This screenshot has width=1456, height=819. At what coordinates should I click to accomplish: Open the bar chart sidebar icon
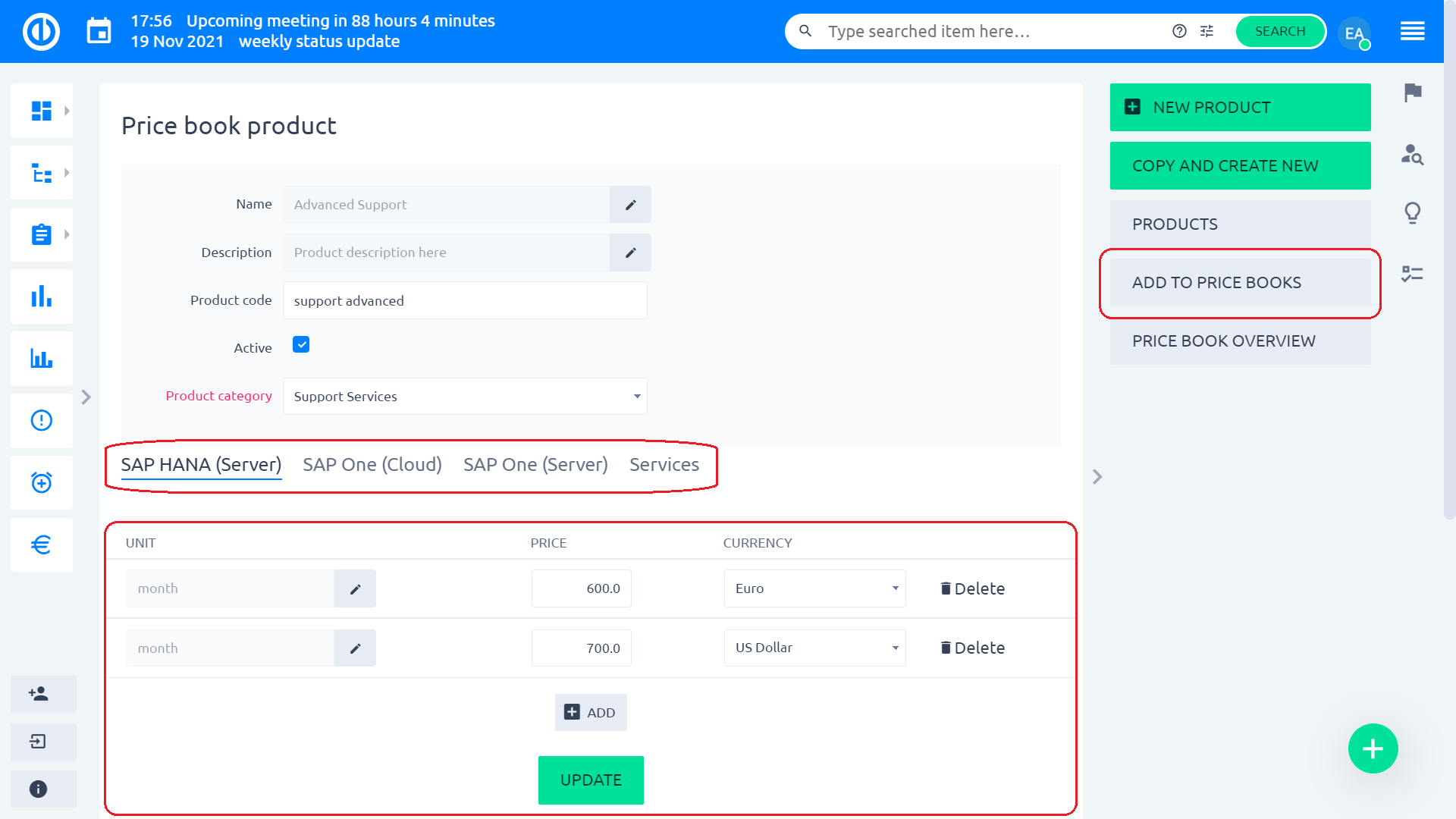point(42,297)
